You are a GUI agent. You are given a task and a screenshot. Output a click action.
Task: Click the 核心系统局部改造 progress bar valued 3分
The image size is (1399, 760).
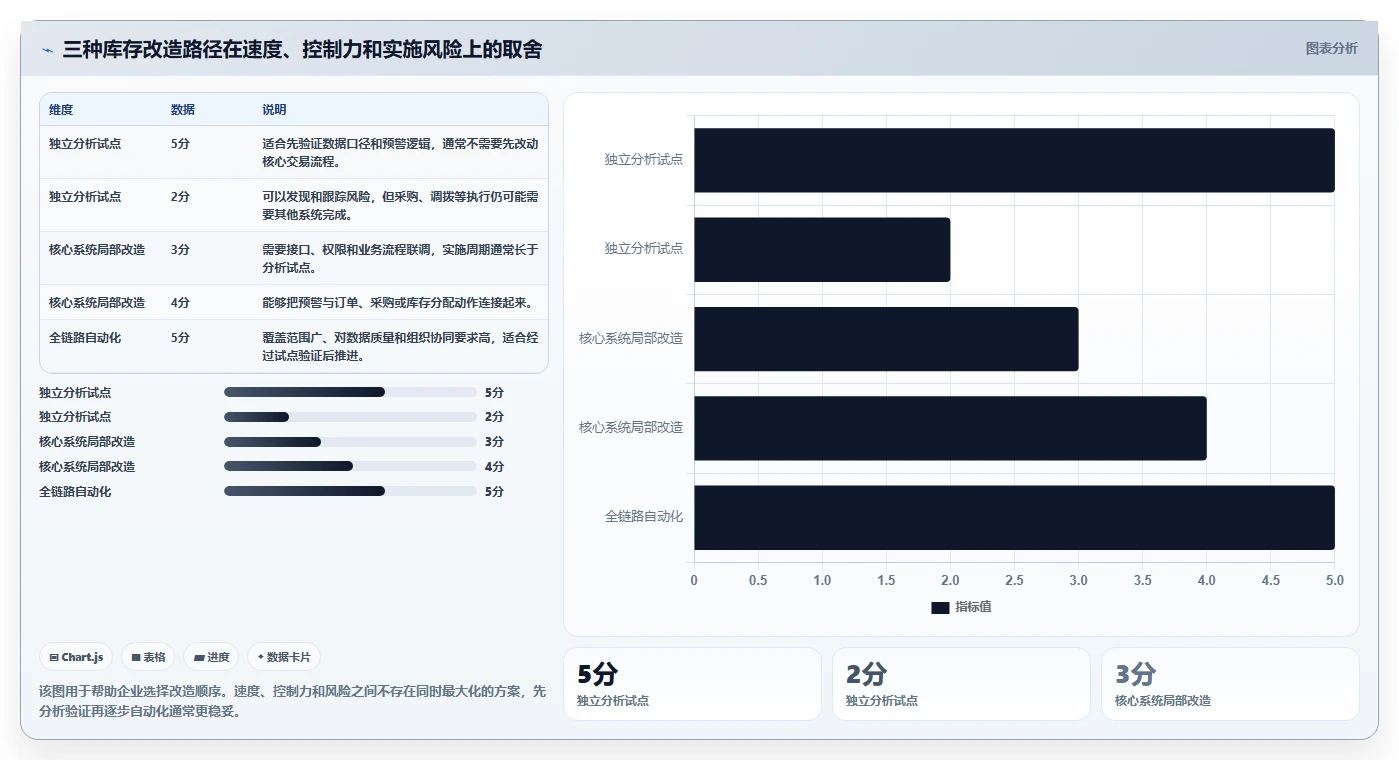(350, 442)
